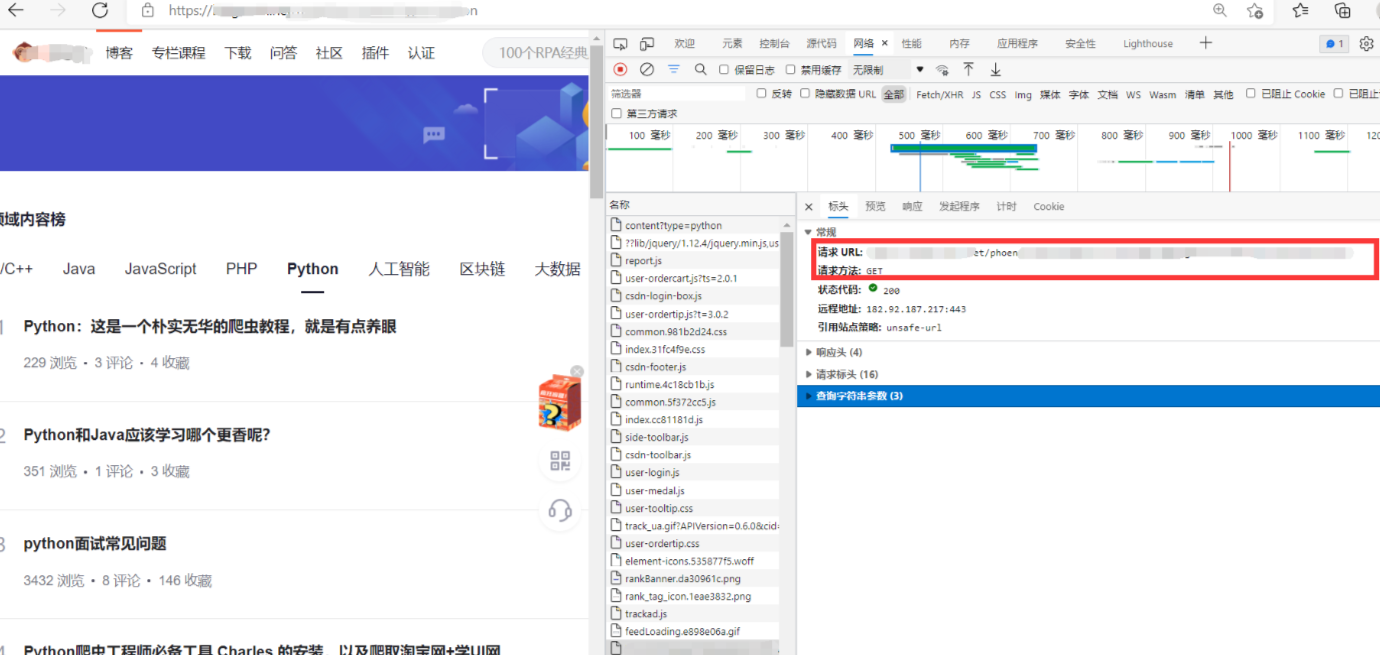Open the 预览 request tab
This screenshot has height=655, width=1380.
[875, 207]
